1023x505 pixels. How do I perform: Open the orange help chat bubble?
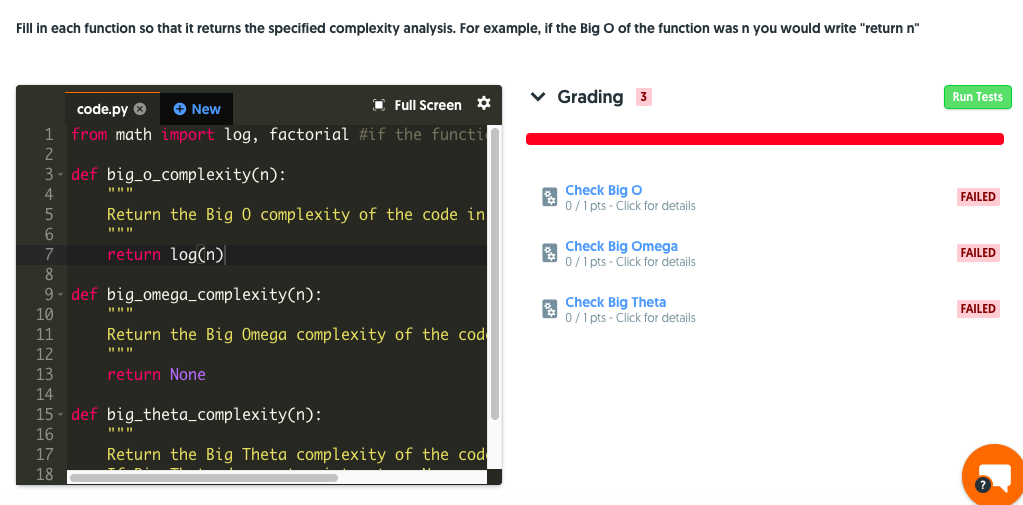995,475
